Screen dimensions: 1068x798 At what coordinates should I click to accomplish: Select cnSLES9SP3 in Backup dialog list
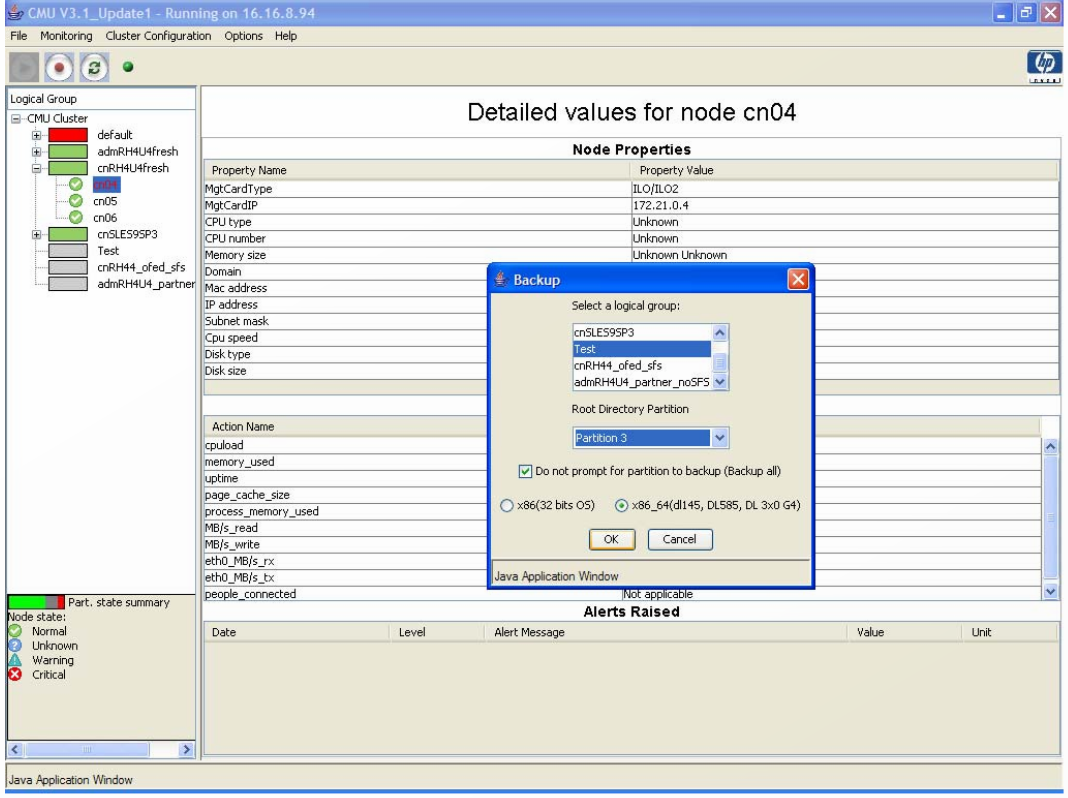click(642, 332)
